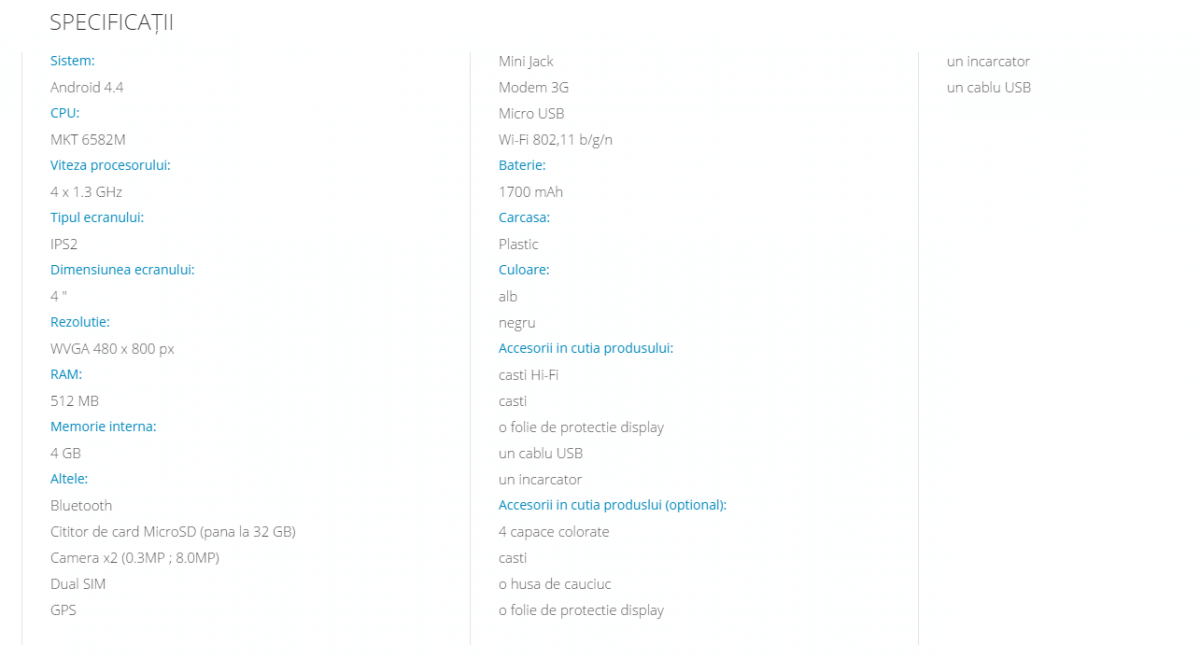Image resolution: width=1200 pixels, height=658 pixels.
Task: Click the Android 4.4 value
Action: [87, 87]
